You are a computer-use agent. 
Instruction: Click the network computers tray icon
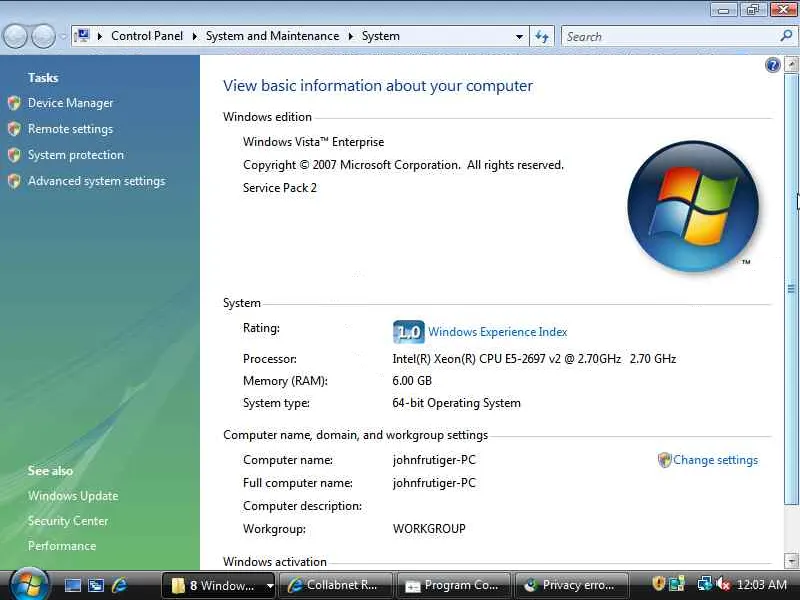(705, 584)
